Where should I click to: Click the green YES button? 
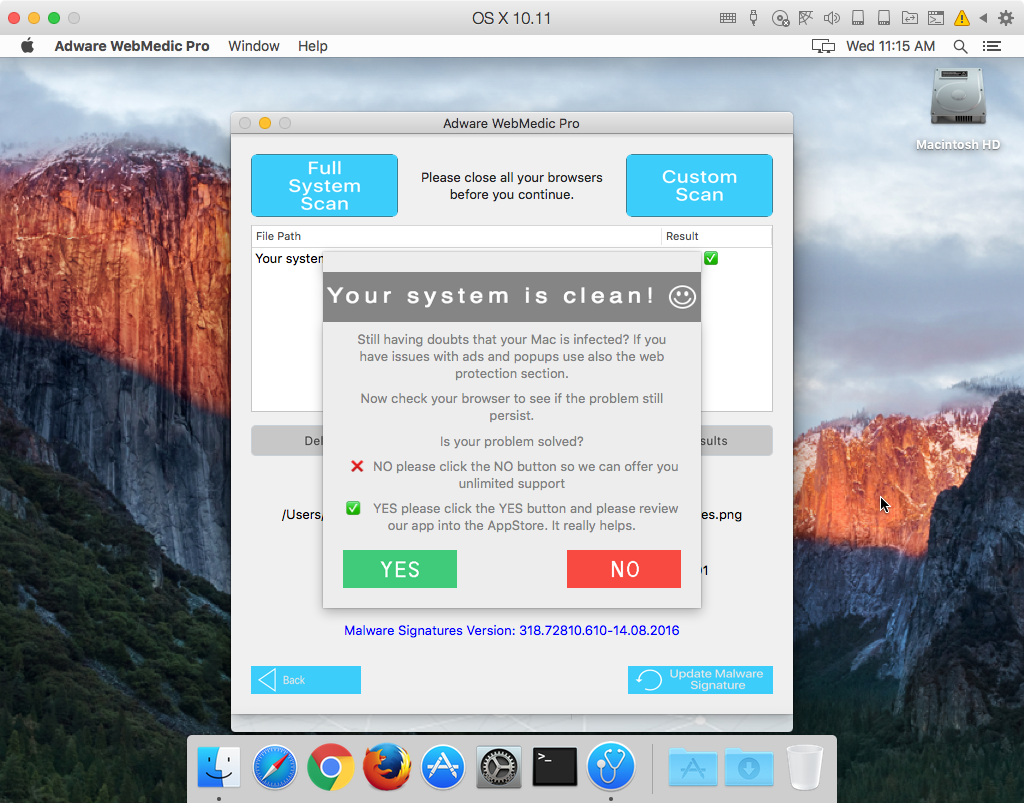[400, 569]
